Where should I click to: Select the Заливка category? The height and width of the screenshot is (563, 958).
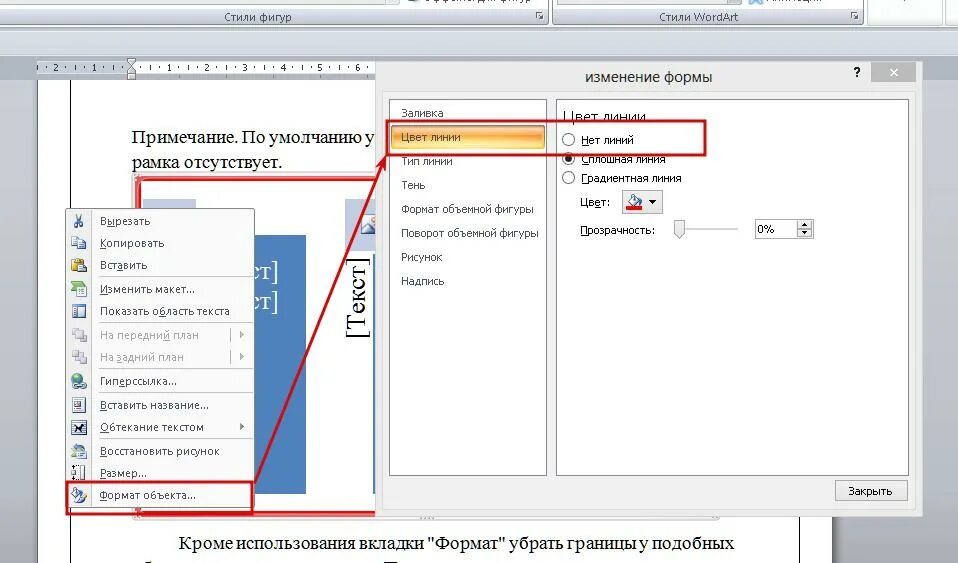tap(467, 113)
